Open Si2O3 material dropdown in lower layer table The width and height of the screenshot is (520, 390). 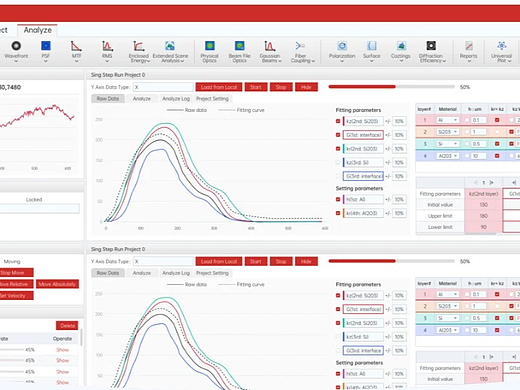pyautogui.click(x=448, y=306)
